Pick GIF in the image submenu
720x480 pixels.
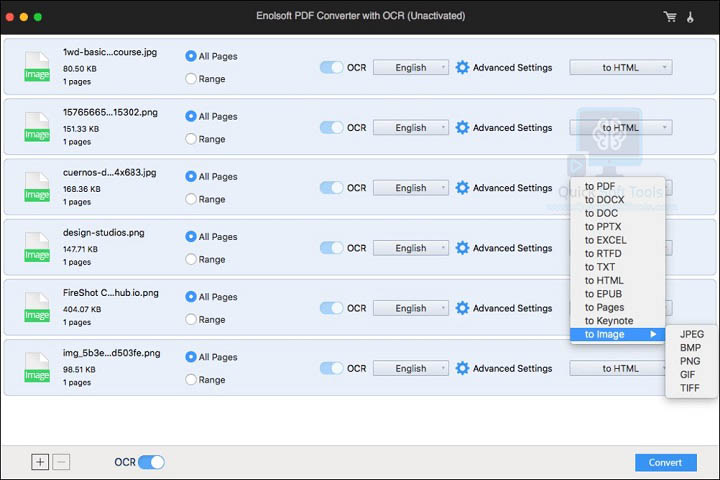[691, 374]
